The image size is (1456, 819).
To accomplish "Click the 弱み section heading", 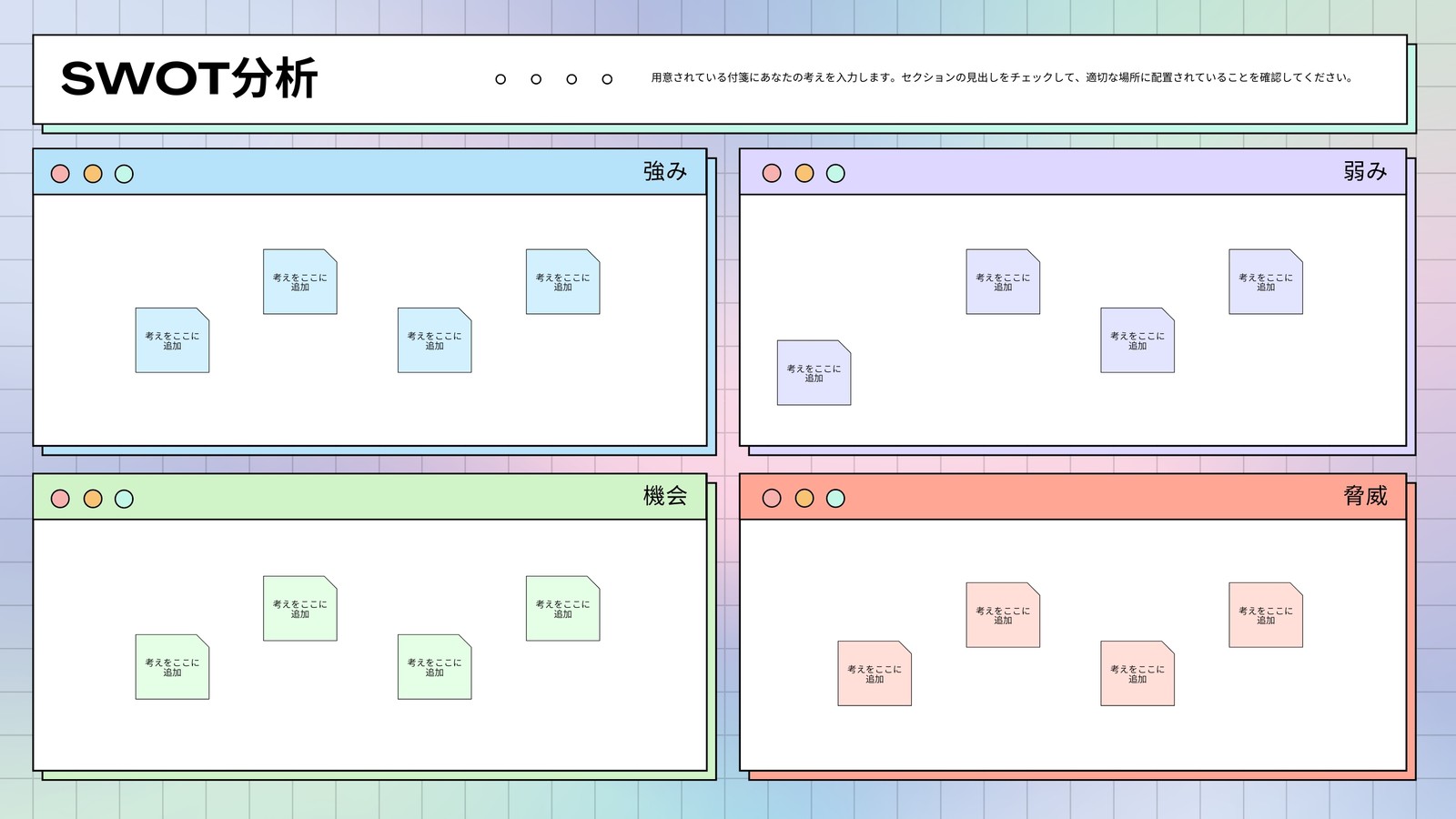I will point(1365,171).
